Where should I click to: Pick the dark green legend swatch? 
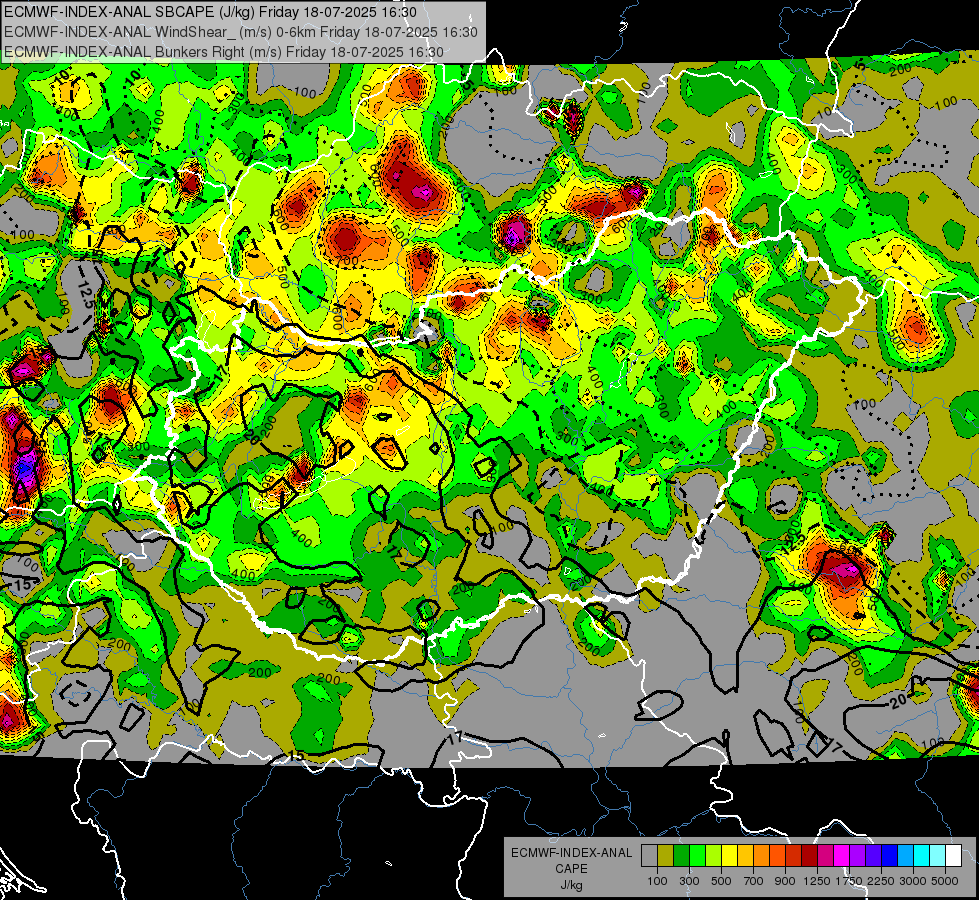681,855
